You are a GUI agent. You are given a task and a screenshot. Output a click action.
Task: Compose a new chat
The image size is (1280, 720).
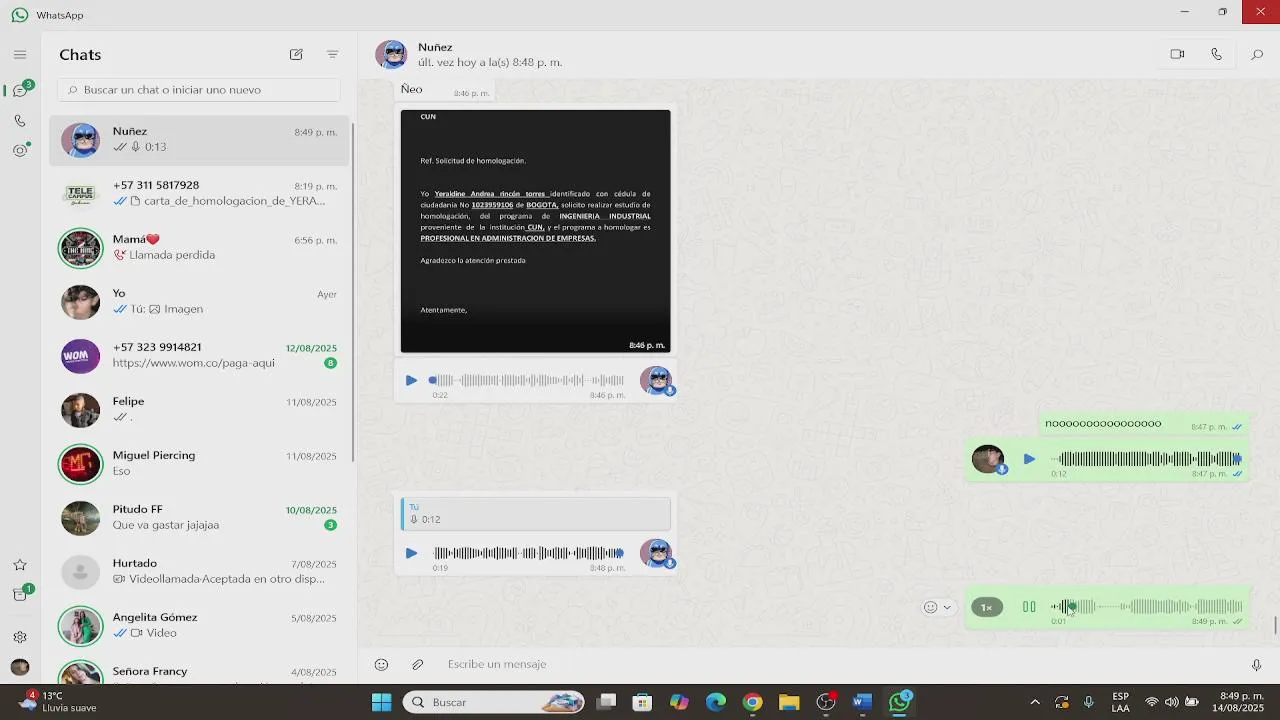296,54
